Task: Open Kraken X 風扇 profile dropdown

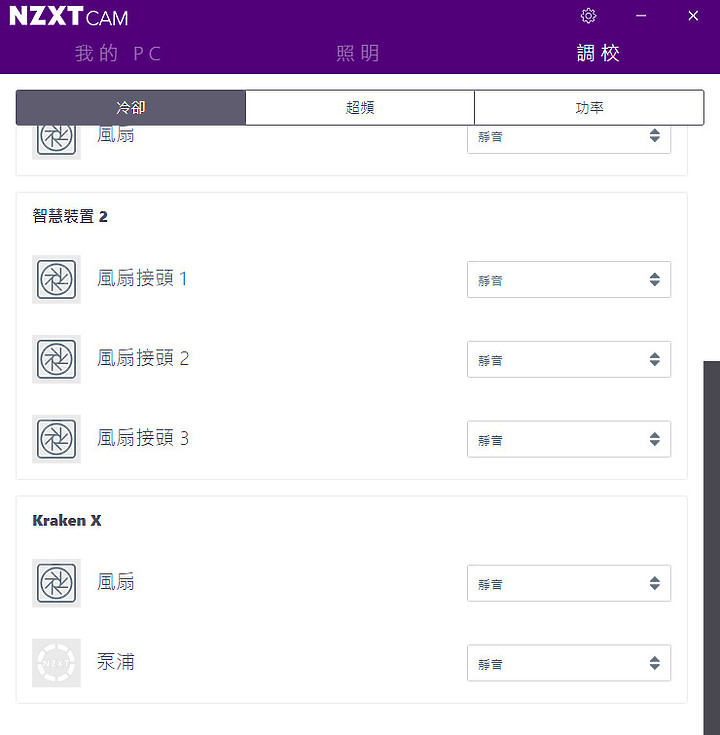Action: tap(569, 583)
